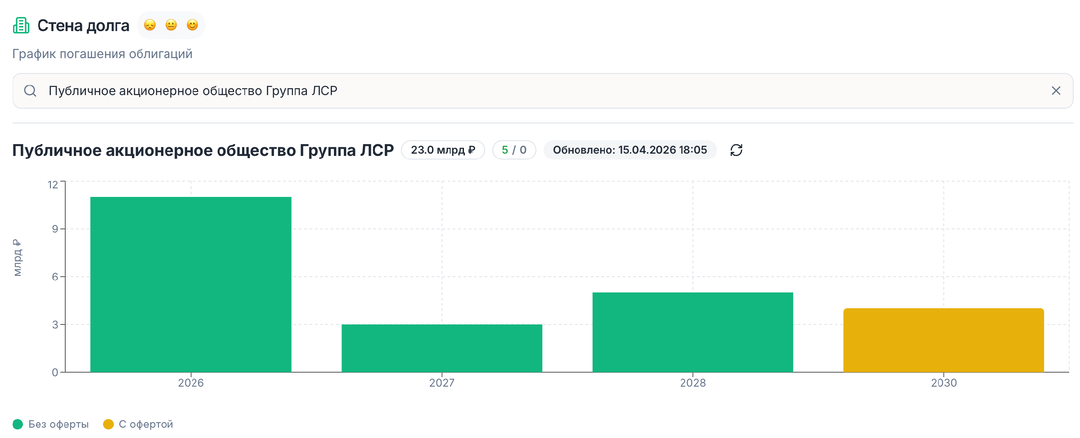Select the sad face emoji rating
1080x438 pixels.
[149, 26]
